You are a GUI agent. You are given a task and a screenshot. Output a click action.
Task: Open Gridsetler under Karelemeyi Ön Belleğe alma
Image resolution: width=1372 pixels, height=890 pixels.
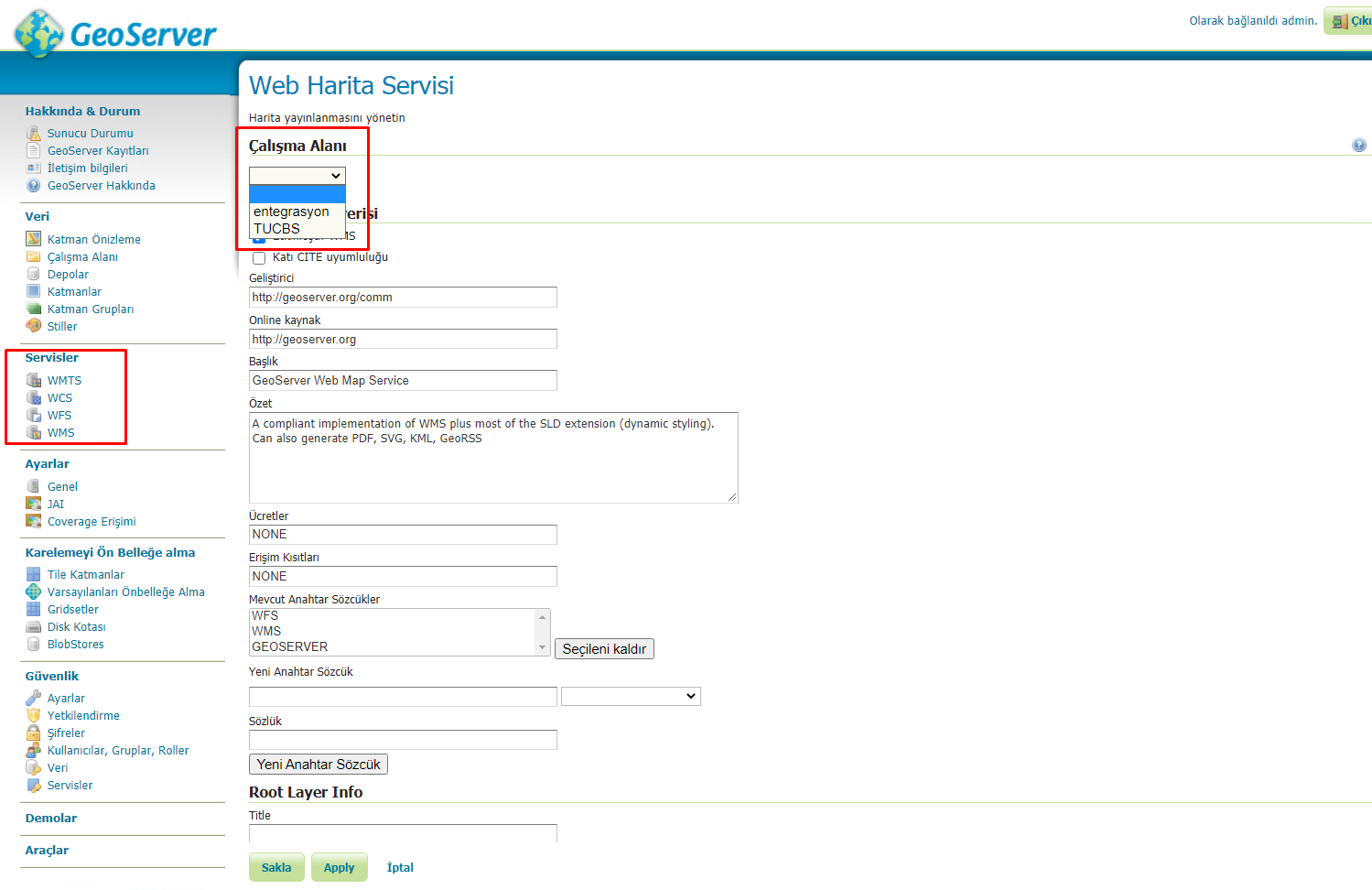[x=73, y=610]
